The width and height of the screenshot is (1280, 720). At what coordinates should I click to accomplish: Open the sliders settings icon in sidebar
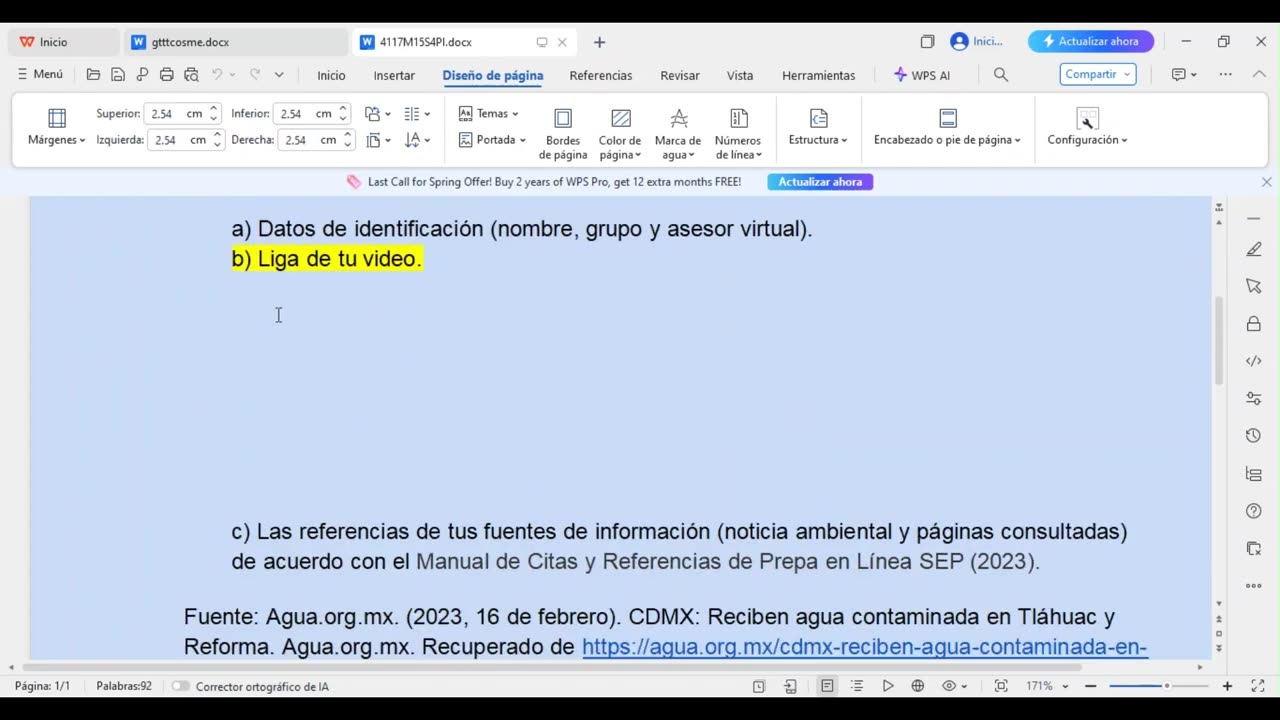(1254, 398)
